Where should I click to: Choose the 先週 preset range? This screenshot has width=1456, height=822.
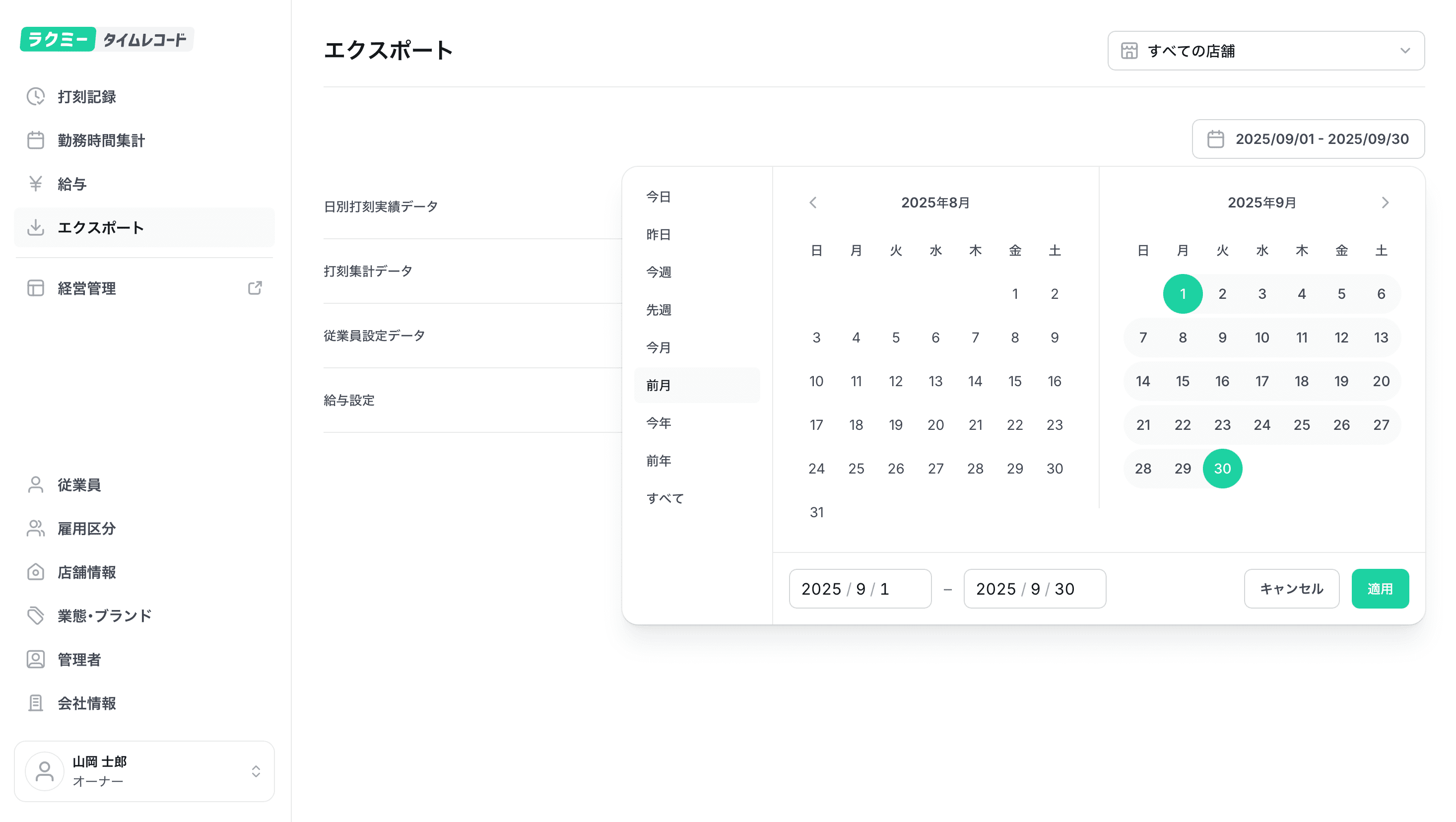(x=659, y=310)
